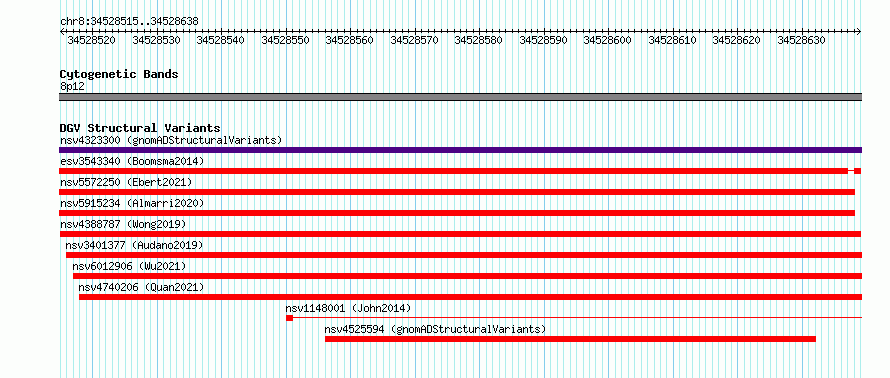Open the Cytogenetic Bands track title
890x378 pixels.
(119, 74)
